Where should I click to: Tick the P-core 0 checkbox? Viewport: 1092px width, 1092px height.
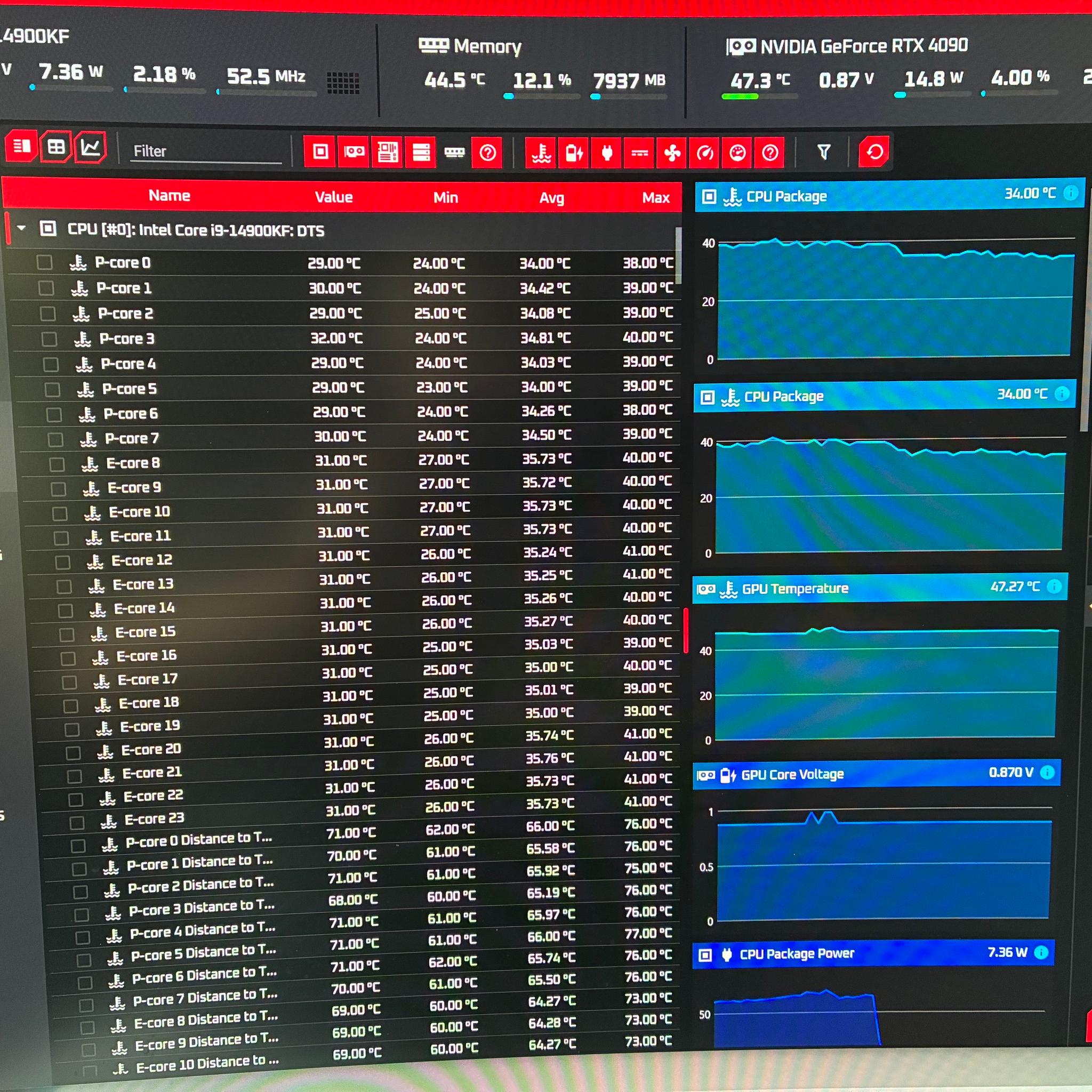45,262
